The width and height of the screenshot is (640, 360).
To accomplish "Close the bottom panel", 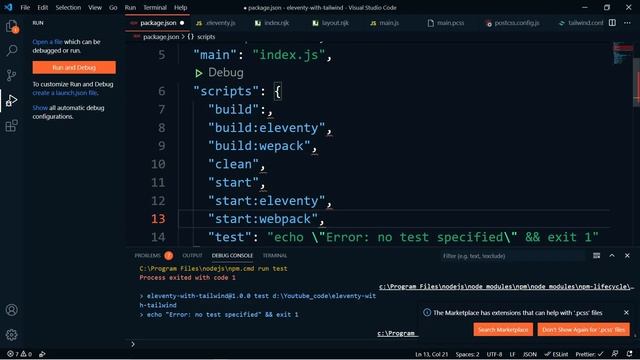I will pos(627,256).
